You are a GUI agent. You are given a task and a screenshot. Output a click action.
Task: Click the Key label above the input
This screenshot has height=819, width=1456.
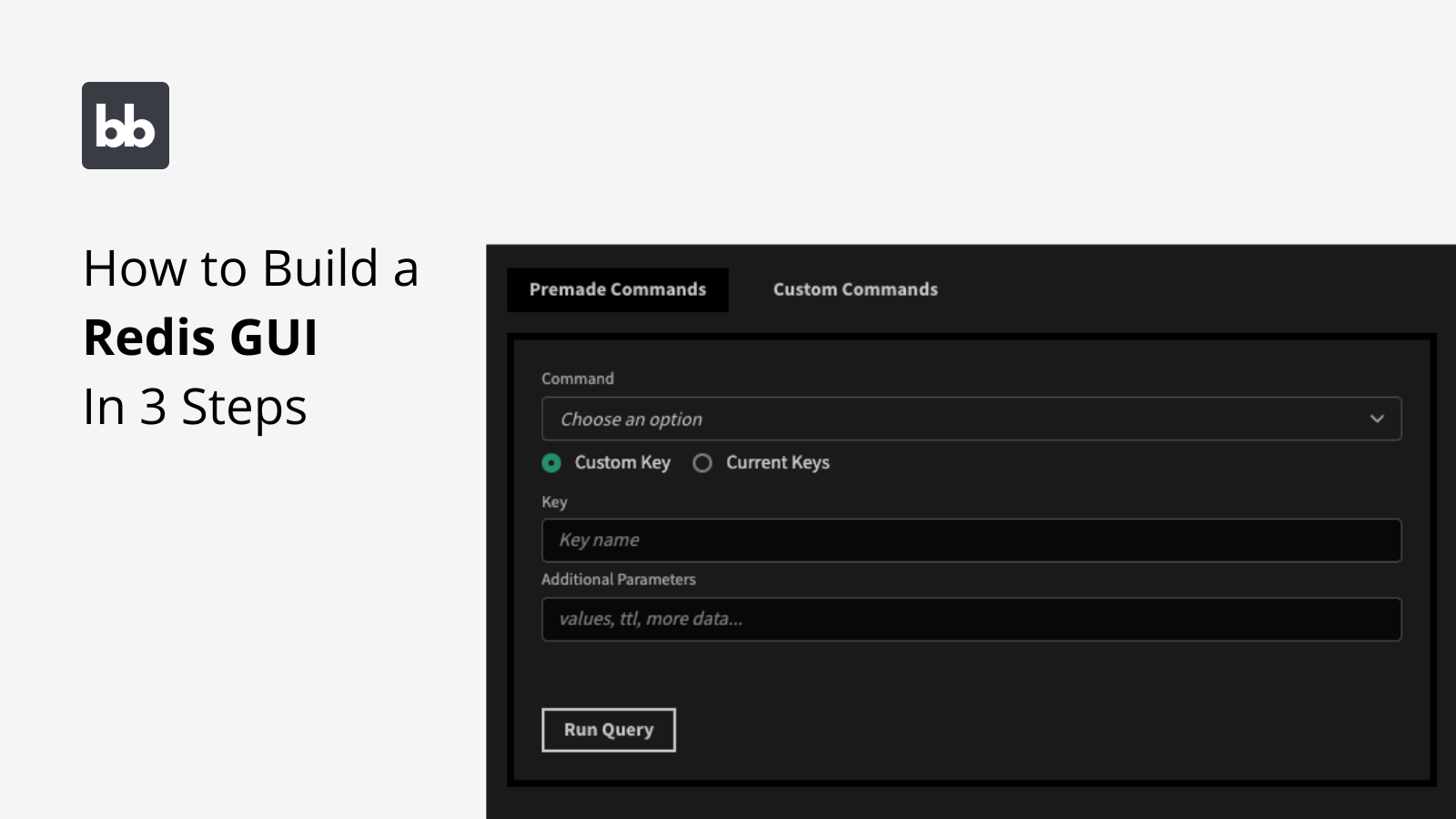554,501
